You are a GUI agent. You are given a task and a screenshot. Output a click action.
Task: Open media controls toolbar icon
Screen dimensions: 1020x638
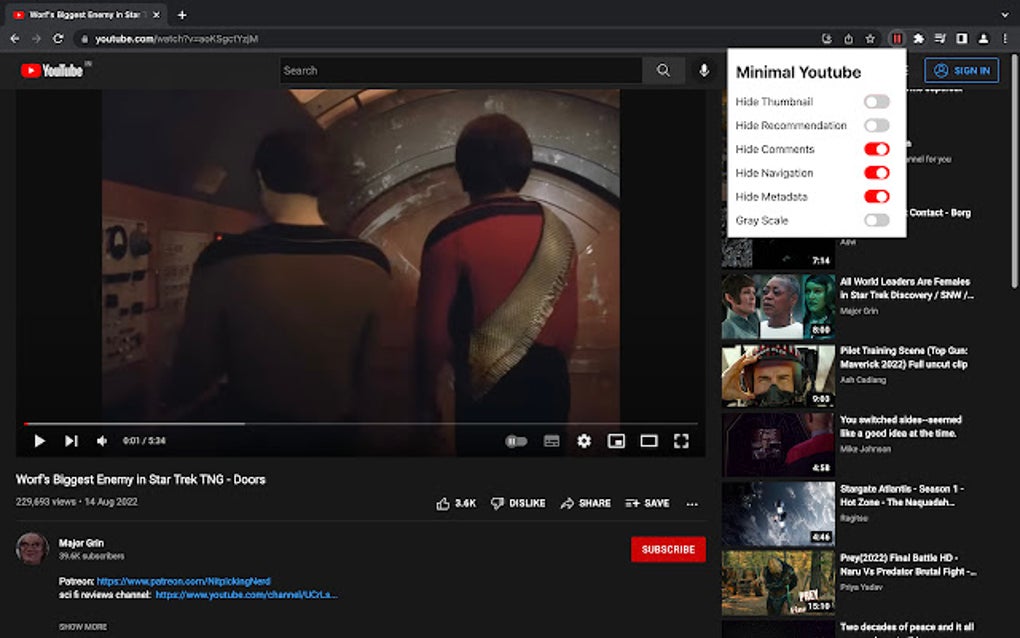[940, 39]
